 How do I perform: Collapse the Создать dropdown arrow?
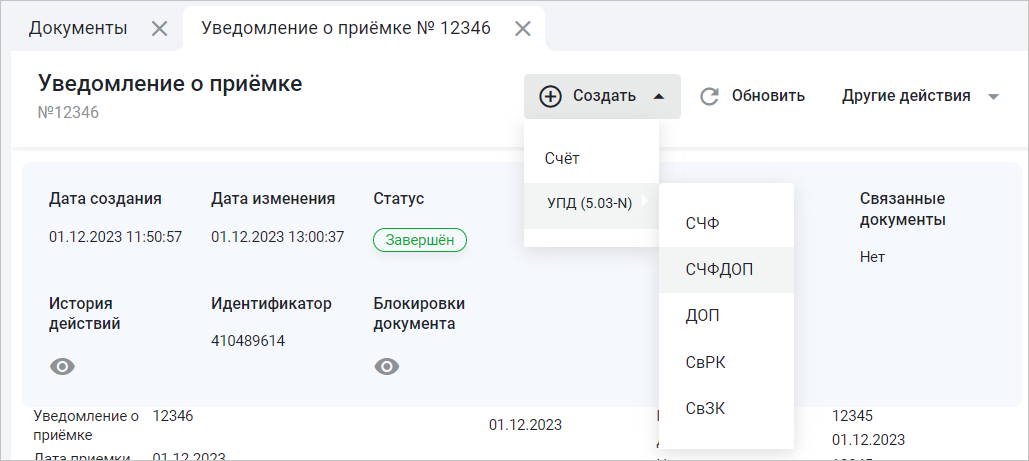click(x=658, y=96)
